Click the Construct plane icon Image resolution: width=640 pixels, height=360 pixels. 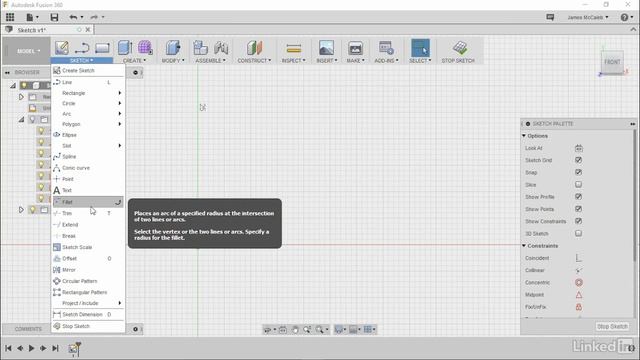click(x=254, y=48)
